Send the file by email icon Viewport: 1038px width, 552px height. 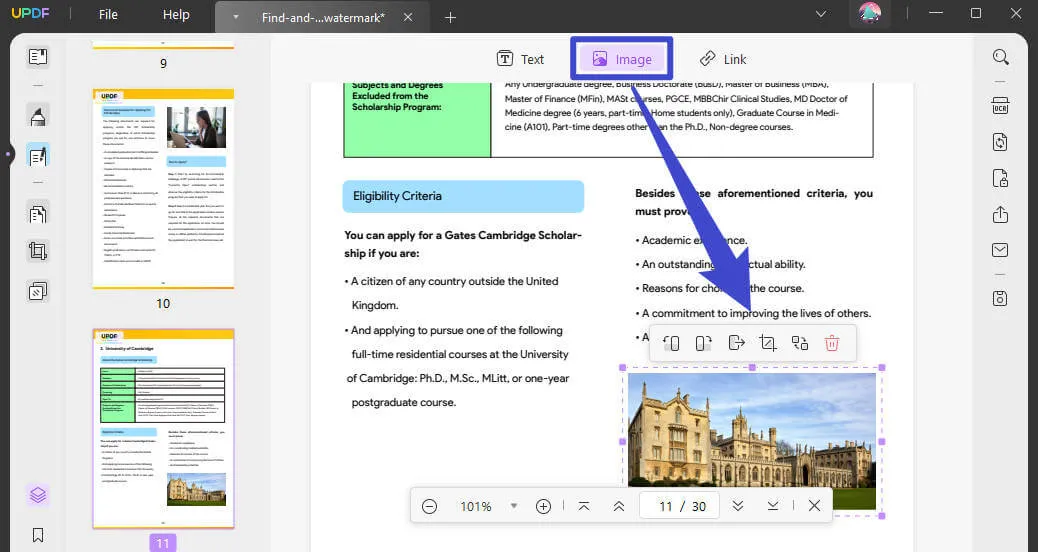(x=1000, y=250)
